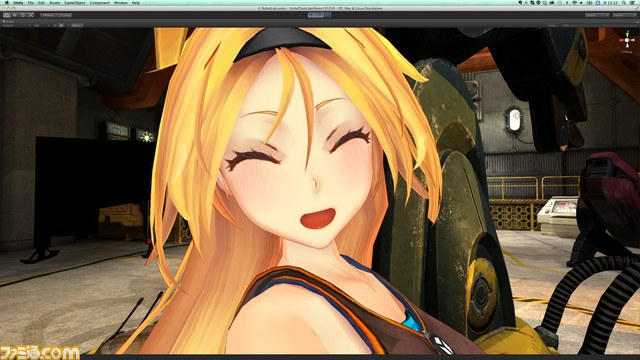
Task: Open Spotlight search in menu bar
Action: pos(624,3)
